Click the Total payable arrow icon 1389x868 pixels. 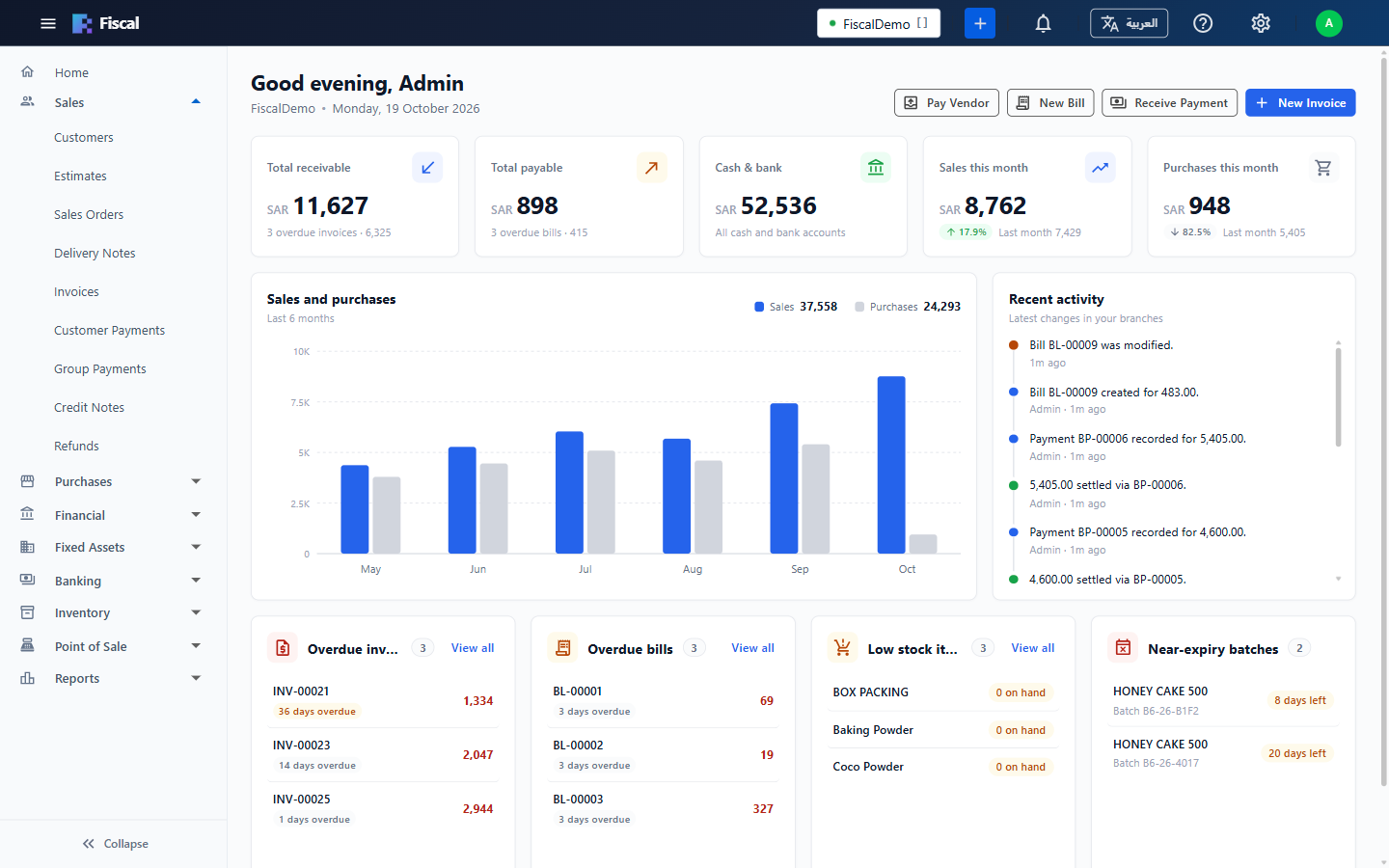[x=652, y=168]
